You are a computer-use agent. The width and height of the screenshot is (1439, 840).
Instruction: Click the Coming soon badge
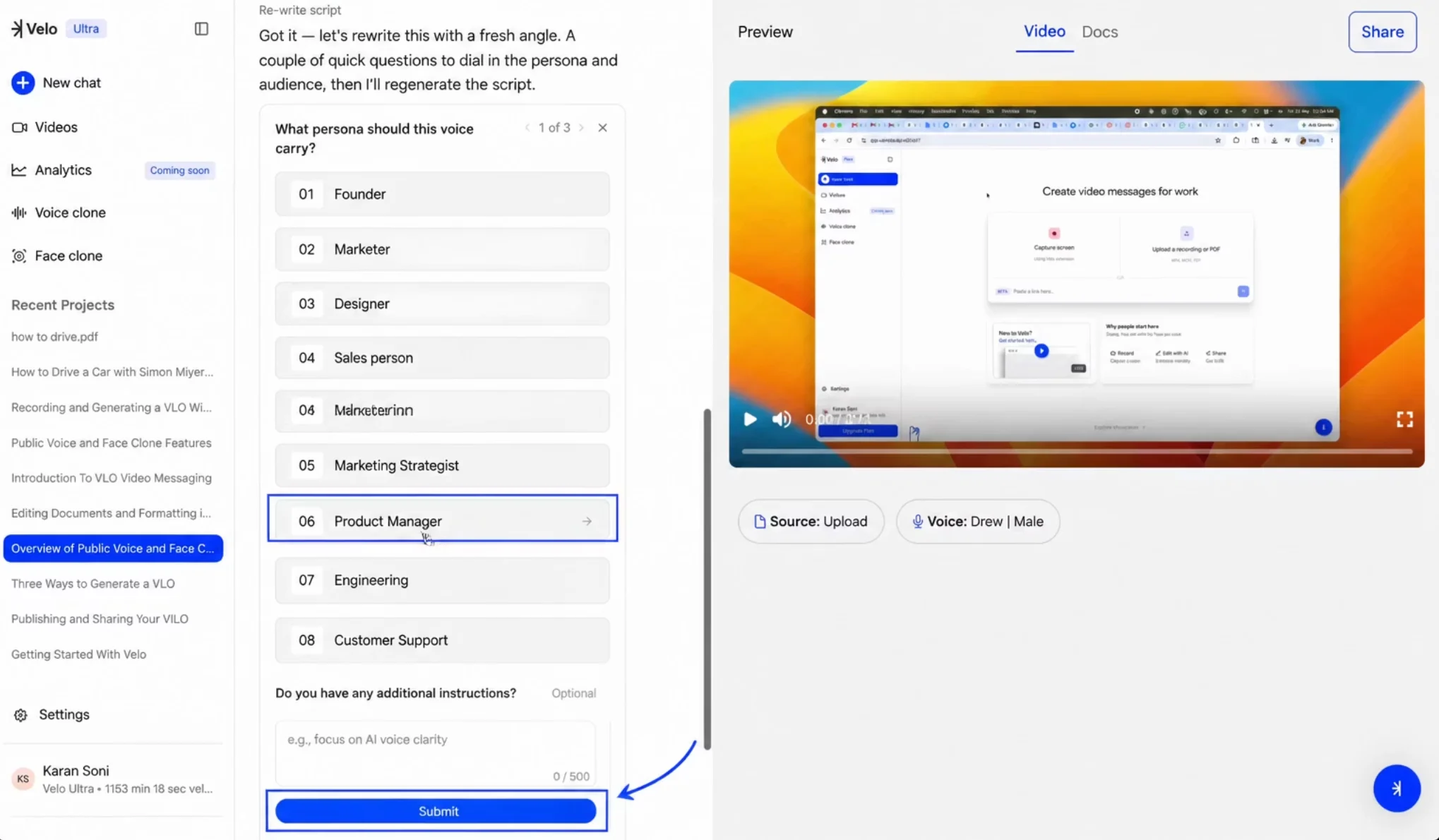click(x=179, y=170)
